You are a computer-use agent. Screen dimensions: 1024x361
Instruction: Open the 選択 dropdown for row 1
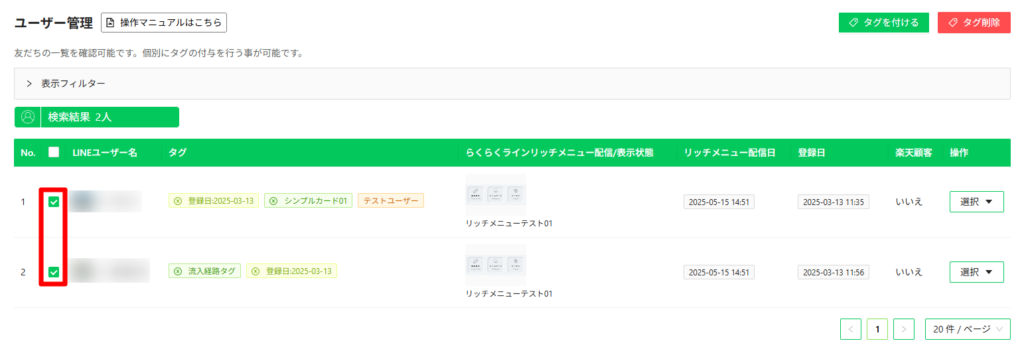coord(976,202)
